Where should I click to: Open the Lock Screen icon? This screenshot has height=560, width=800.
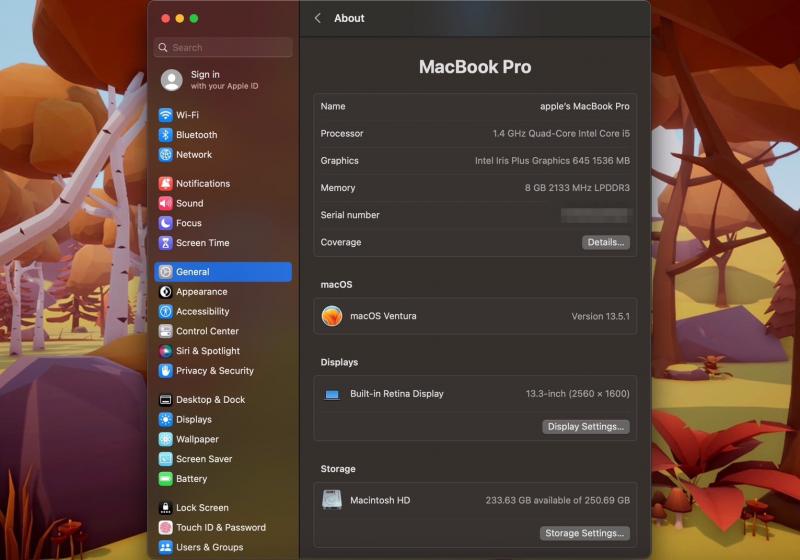(x=165, y=508)
